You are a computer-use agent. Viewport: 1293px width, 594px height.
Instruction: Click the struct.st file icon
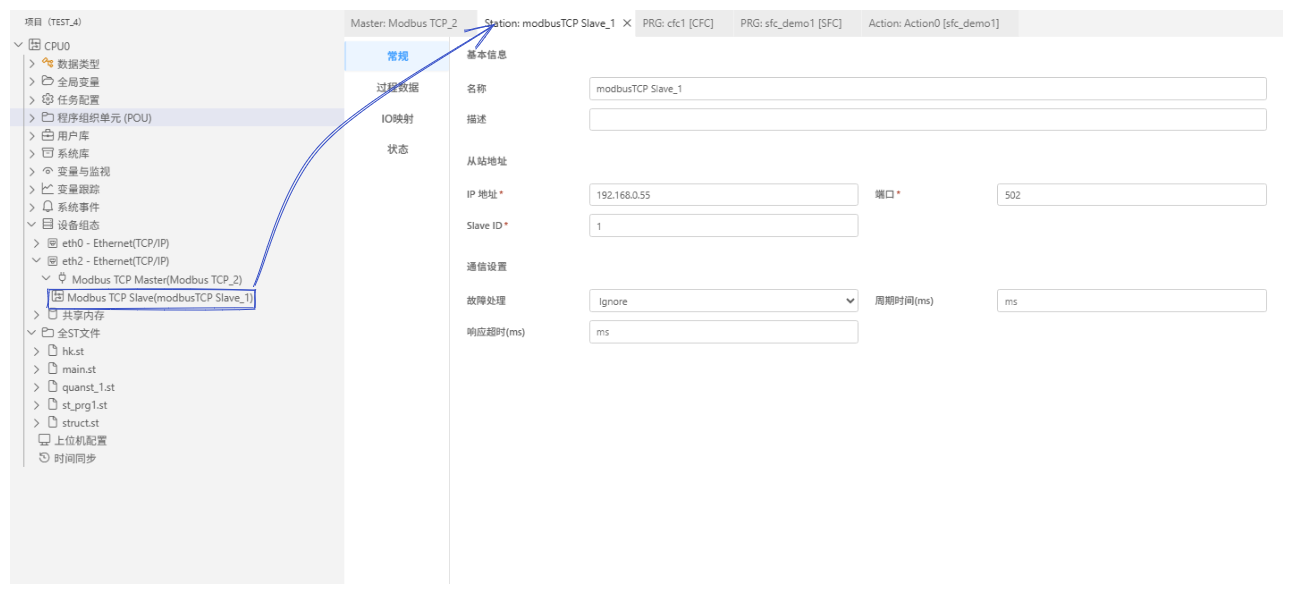[53, 423]
